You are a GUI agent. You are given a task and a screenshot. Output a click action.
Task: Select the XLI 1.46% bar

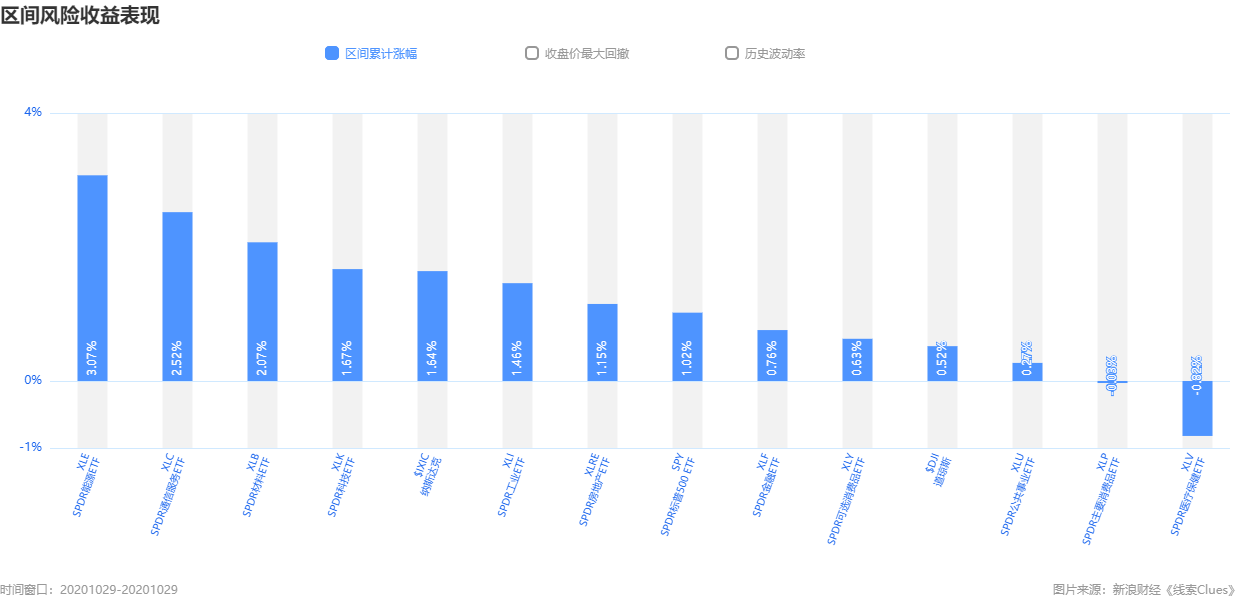tap(517, 332)
